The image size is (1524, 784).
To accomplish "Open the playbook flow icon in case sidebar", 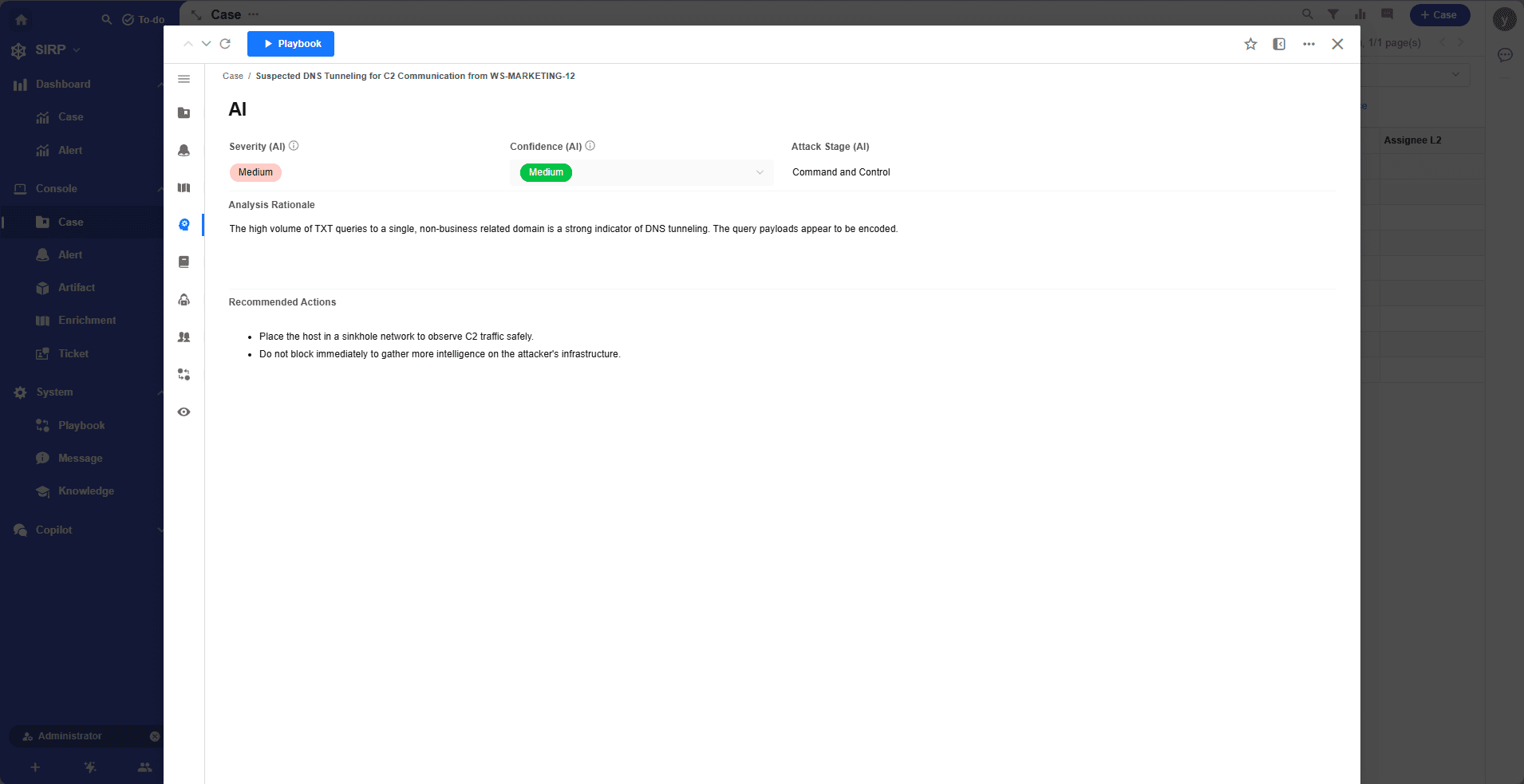I will pos(184,375).
